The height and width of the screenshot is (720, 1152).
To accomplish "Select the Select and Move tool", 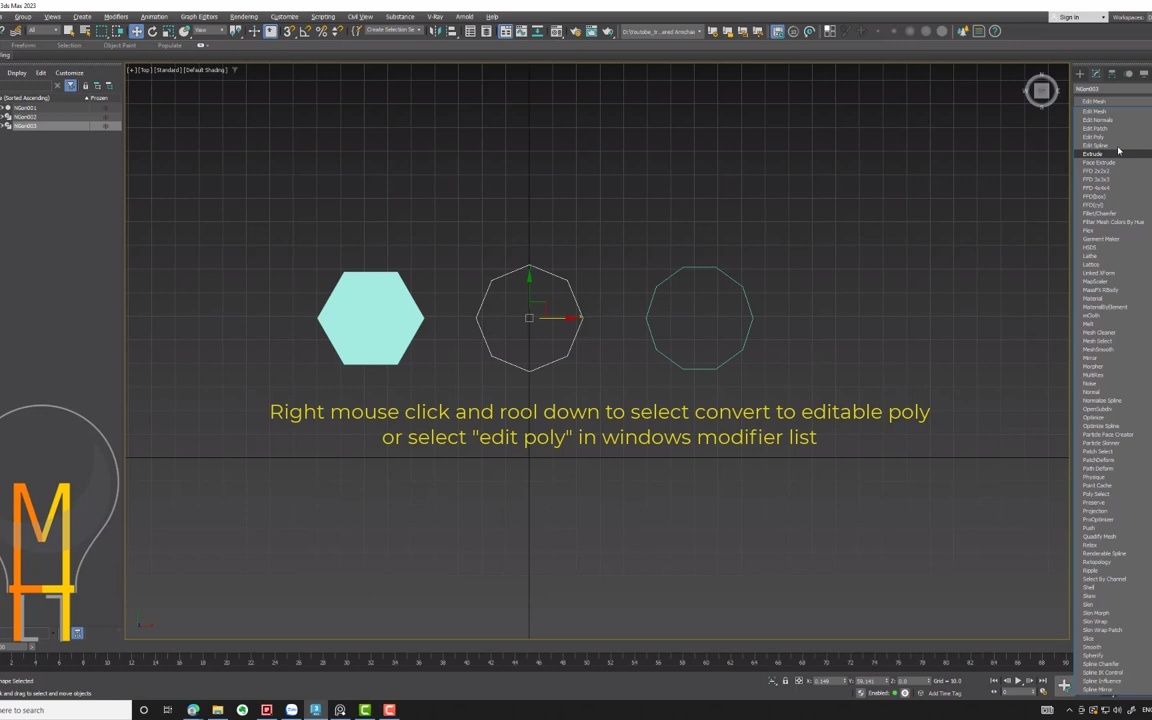I will pos(136,31).
